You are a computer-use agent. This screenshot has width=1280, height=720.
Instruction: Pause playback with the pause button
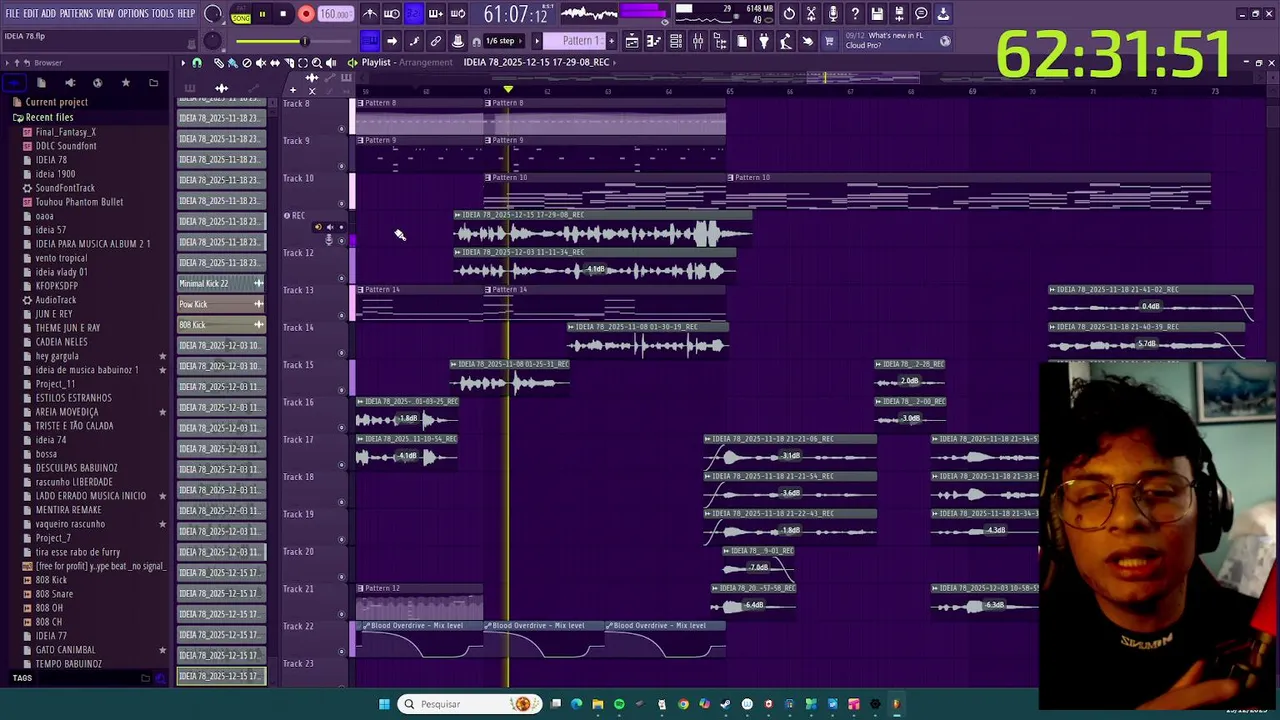point(262,15)
